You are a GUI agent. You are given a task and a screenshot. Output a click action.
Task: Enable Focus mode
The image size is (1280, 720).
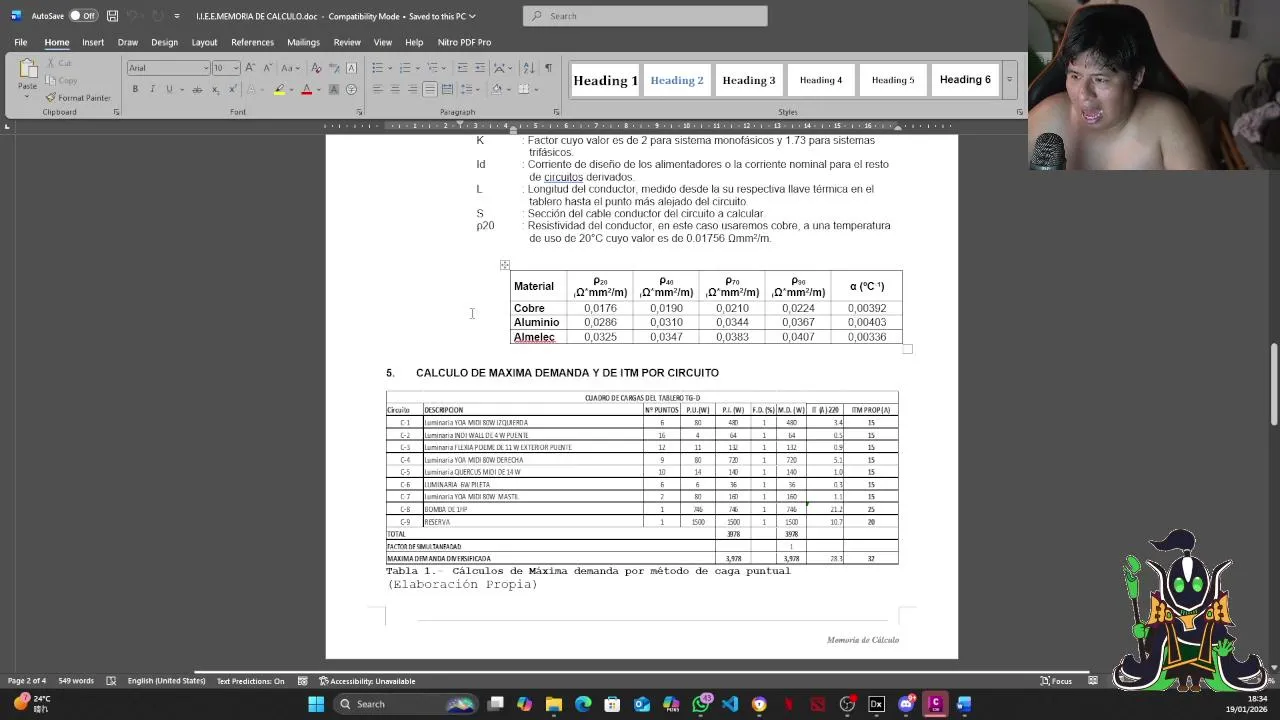point(1056,681)
